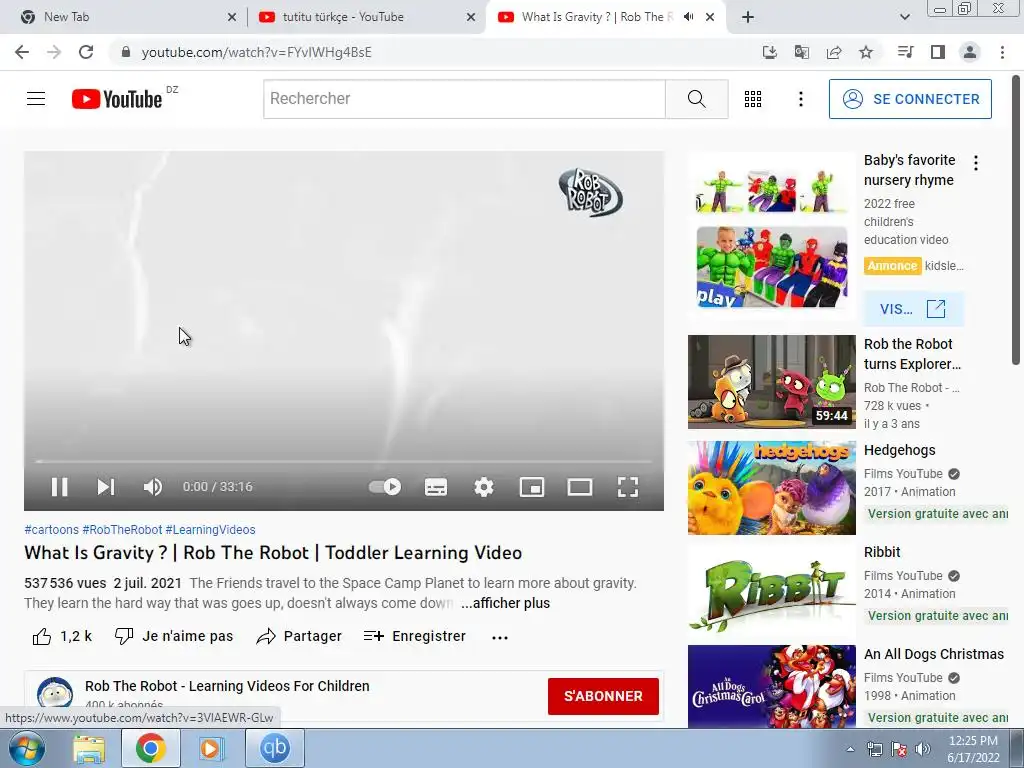Save video with Enregistrer
The image size is (1024, 768).
[x=415, y=636]
